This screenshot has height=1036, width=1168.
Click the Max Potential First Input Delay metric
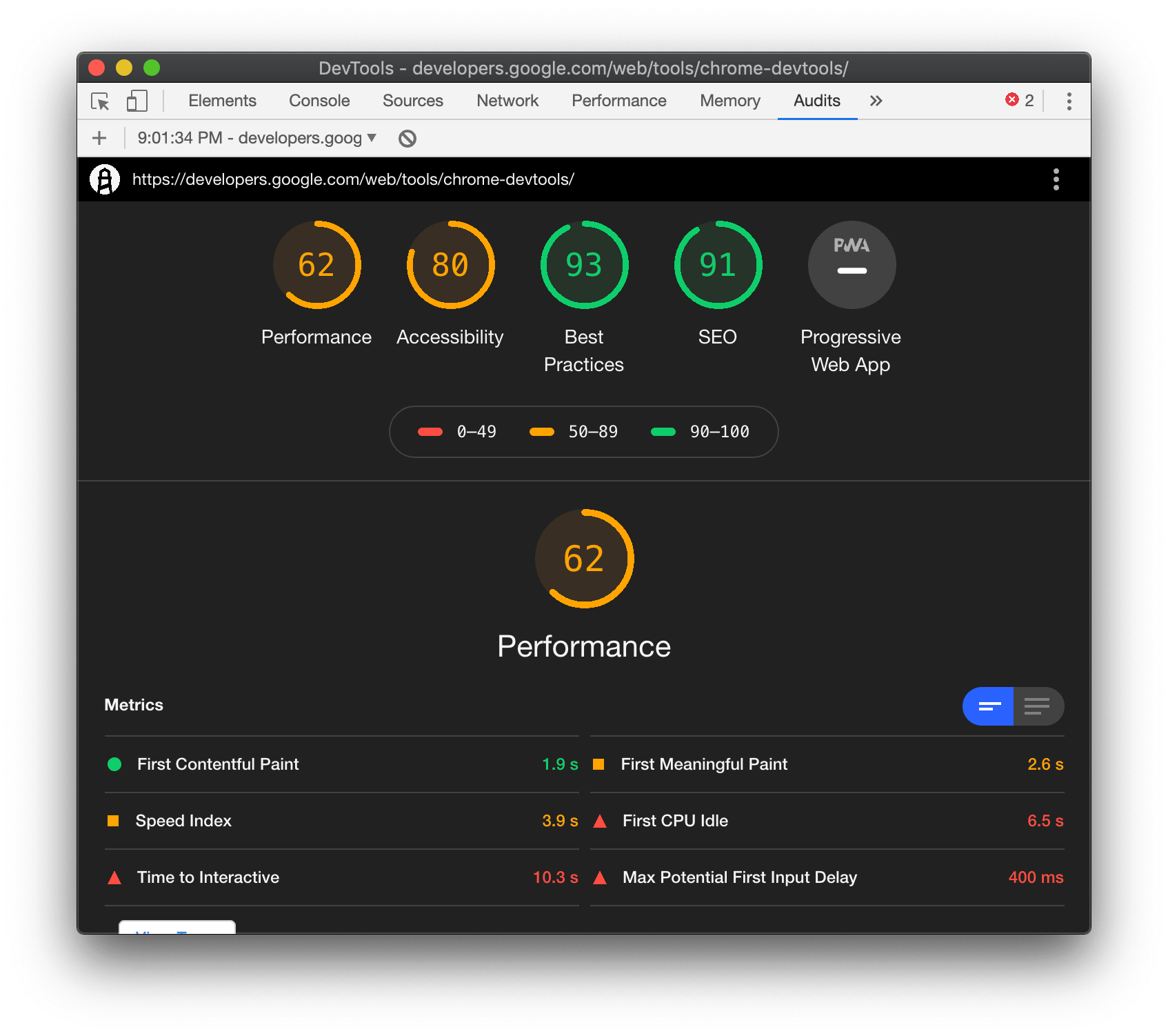coord(827,877)
